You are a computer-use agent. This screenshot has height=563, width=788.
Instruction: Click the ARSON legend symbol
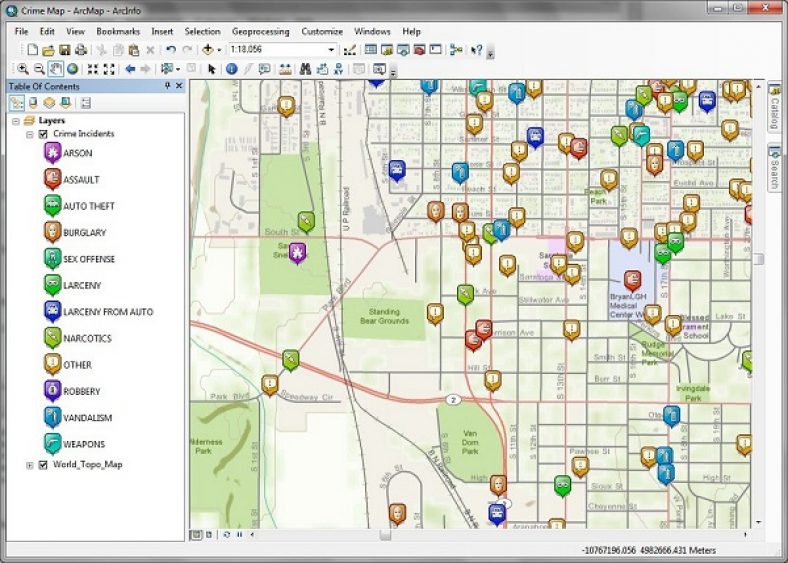click(52, 153)
